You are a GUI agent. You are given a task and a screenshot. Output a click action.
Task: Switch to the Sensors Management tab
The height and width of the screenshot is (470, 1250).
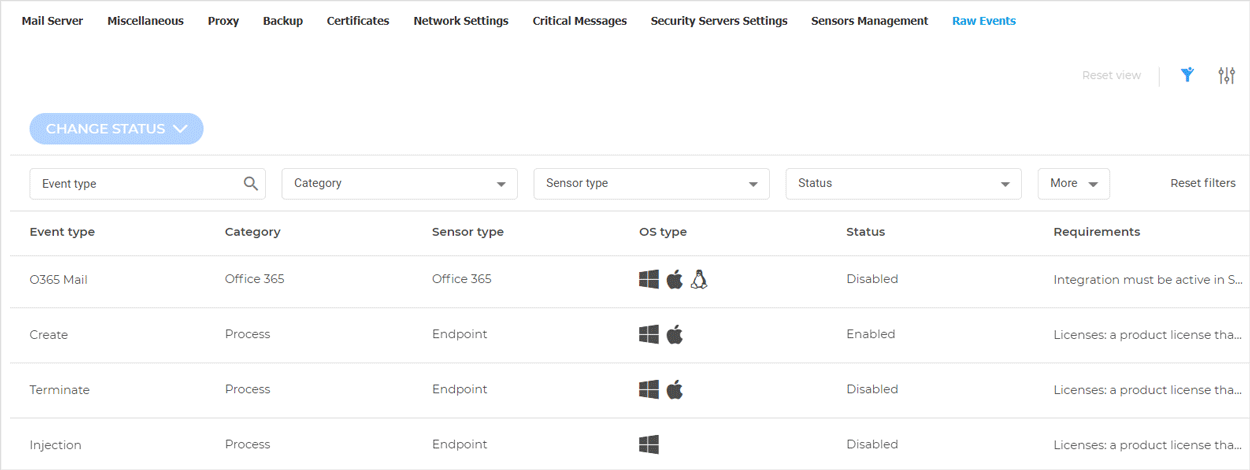(869, 21)
